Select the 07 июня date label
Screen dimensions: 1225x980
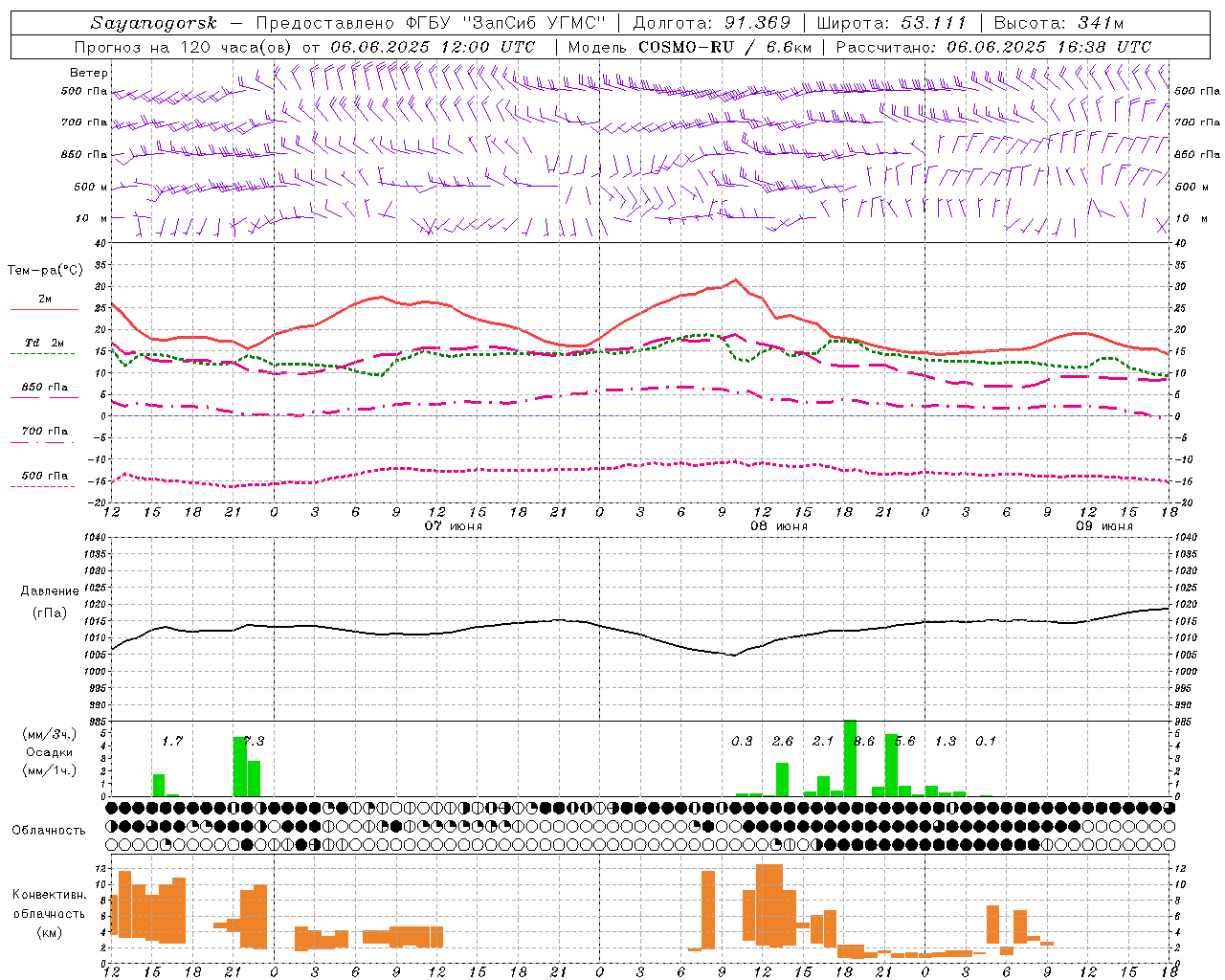pos(454,526)
